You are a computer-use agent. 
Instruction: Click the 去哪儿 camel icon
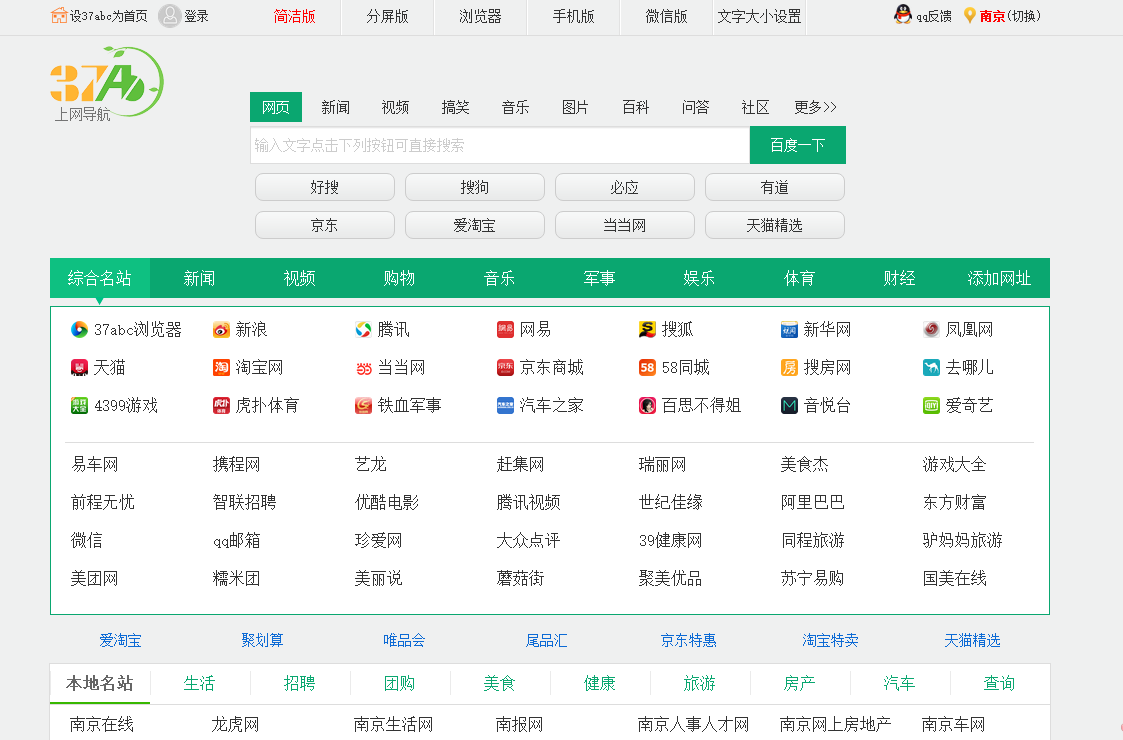[931, 367]
